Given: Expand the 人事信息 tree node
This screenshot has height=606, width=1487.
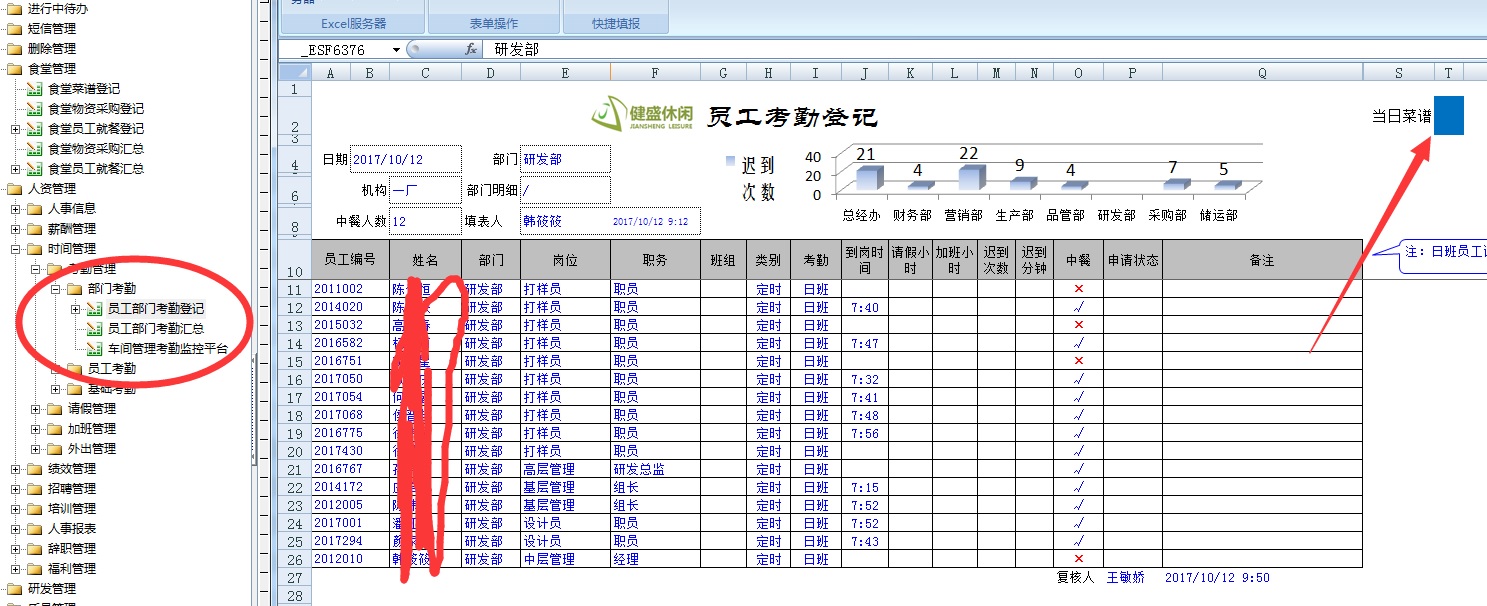Looking at the screenshot, I should (x=16, y=209).
